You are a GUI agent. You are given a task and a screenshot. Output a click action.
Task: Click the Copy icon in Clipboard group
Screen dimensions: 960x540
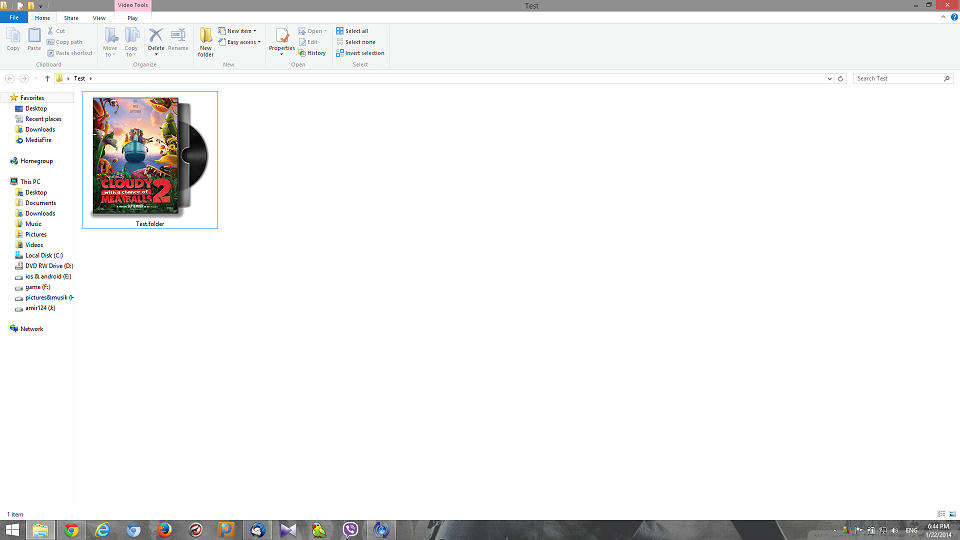pos(13,39)
